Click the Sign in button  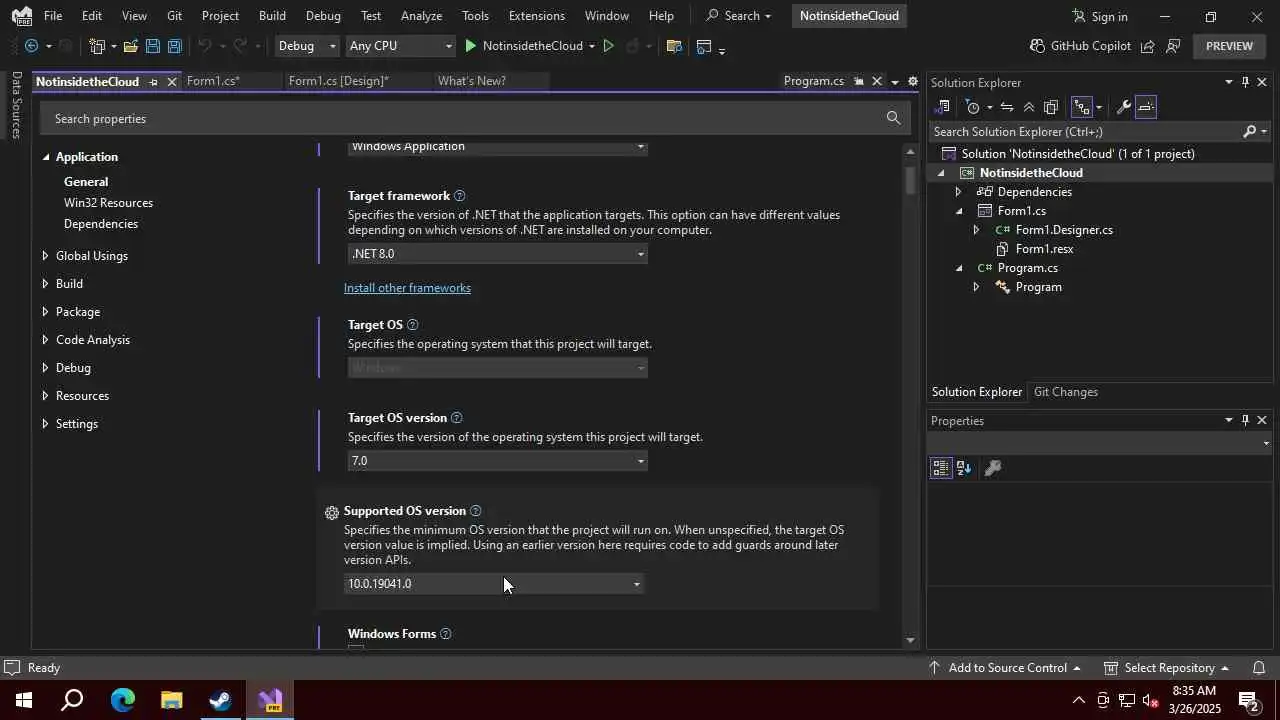(x=1100, y=16)
